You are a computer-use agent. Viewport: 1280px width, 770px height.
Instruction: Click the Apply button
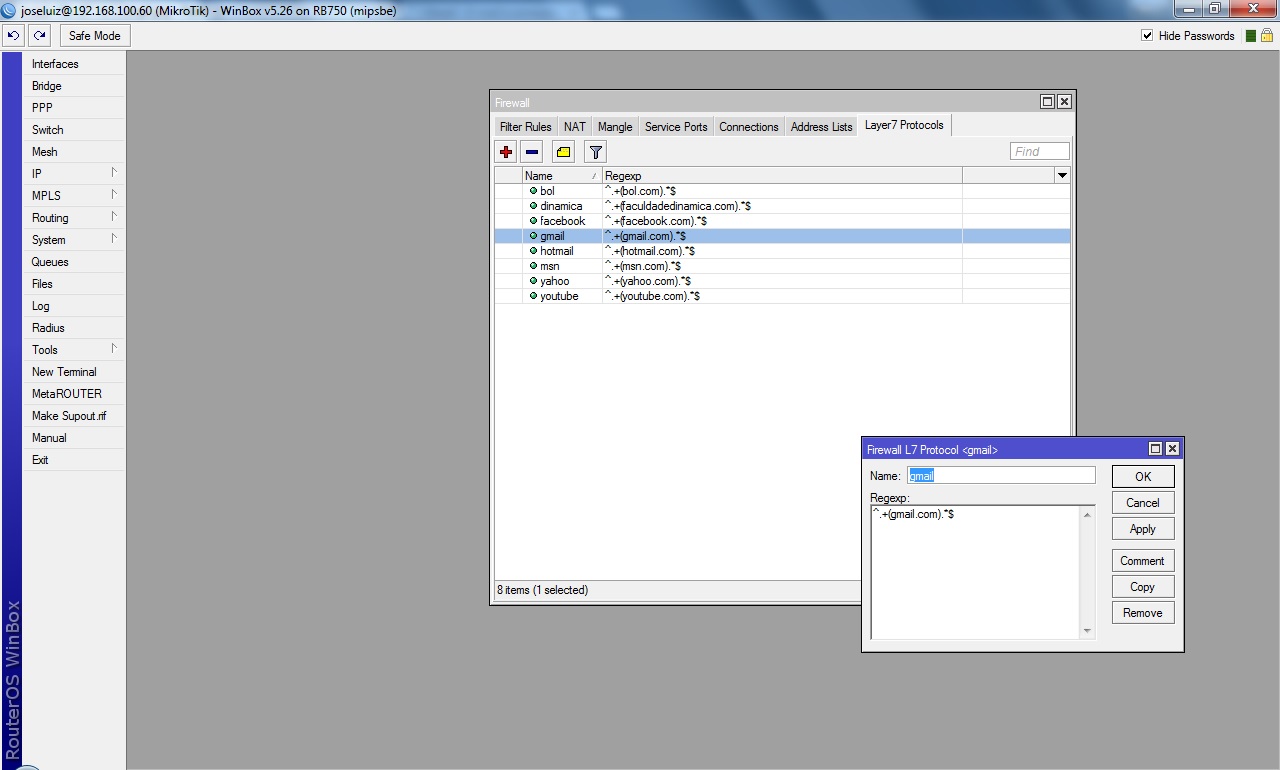[1143, 529]
